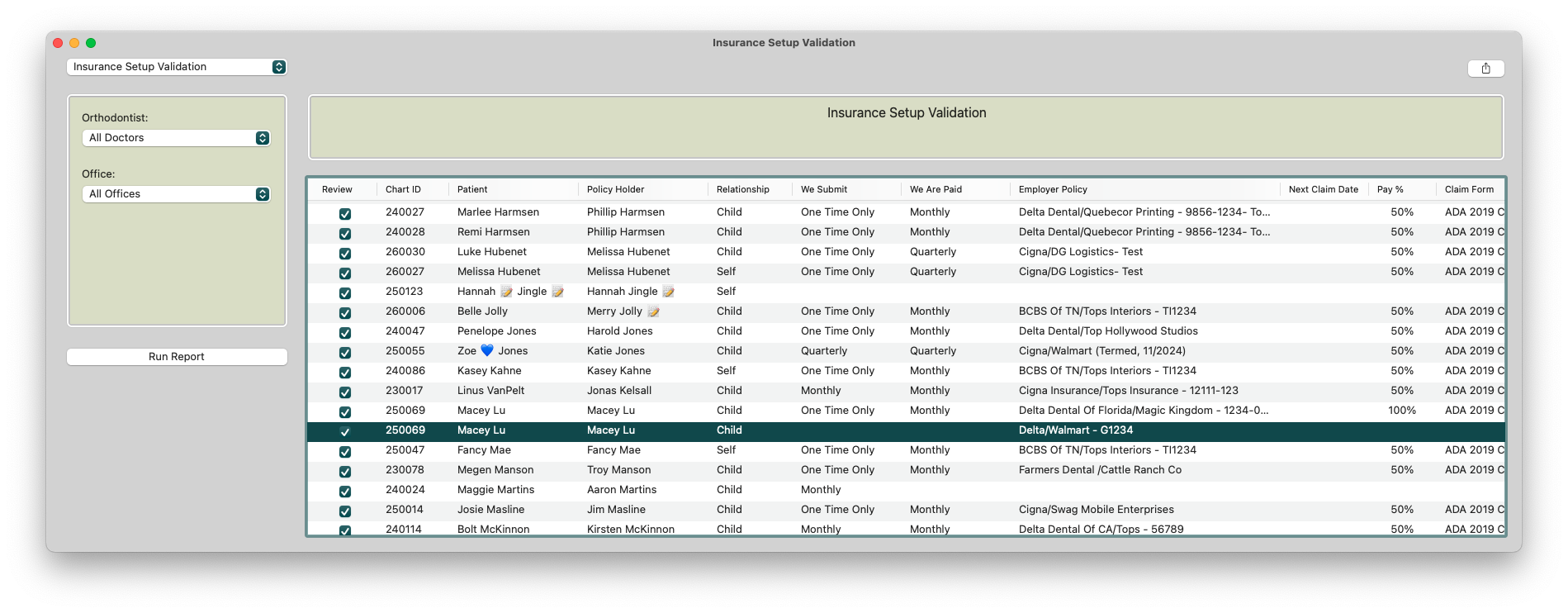Click the share icon button
The width and height of the screenshot is (1568, 613).
(x=1485, y=69)
